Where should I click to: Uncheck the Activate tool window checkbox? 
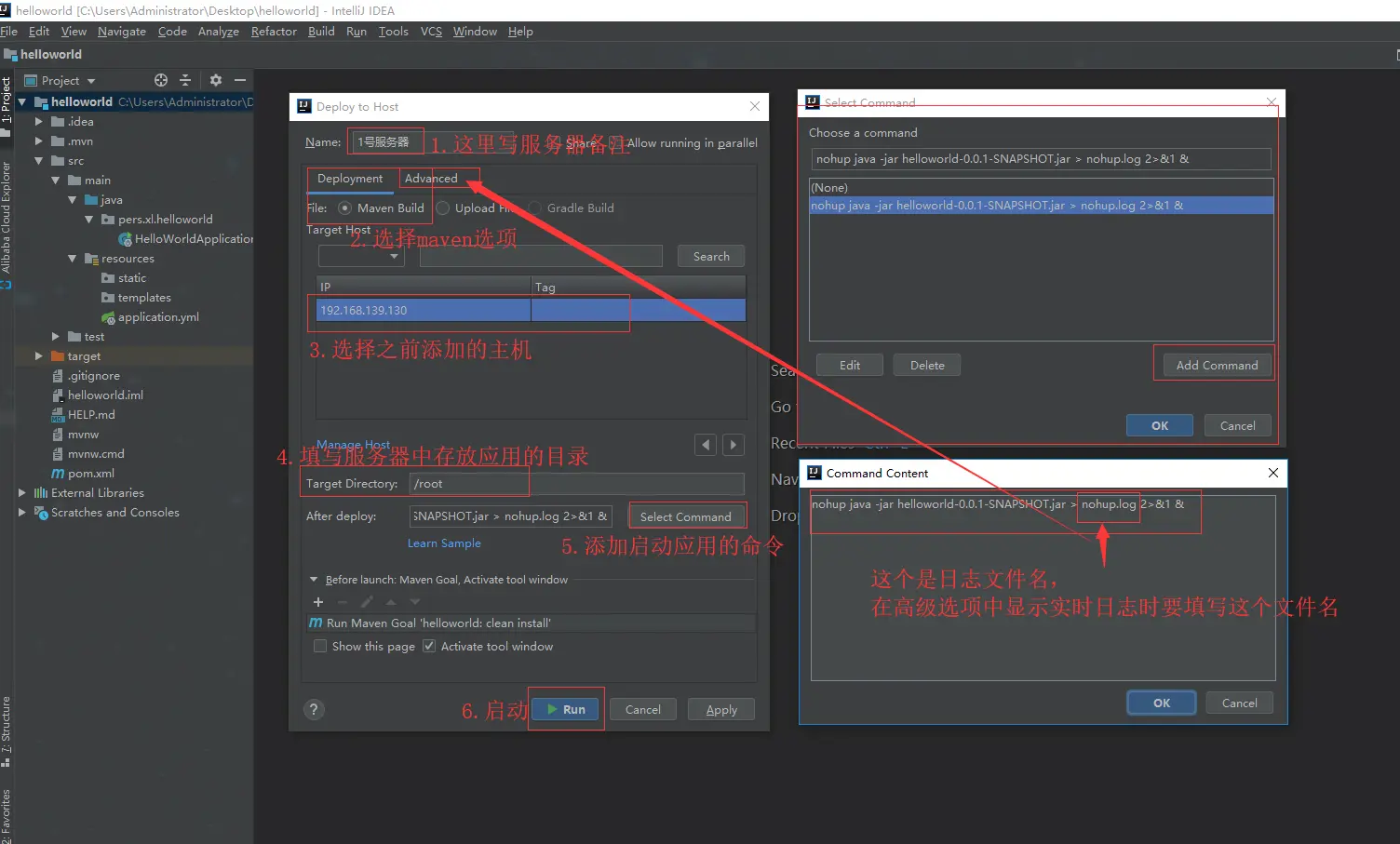[x=429, y=646]
